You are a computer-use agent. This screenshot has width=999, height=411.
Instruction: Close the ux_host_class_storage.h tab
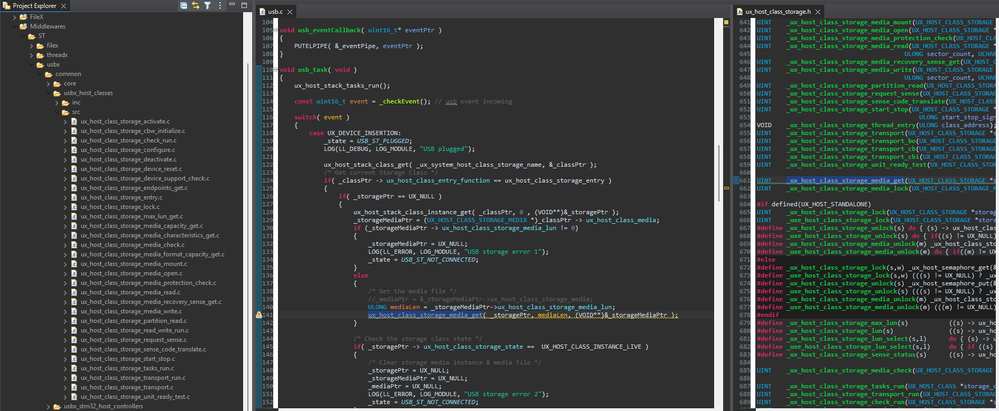coord(818,11)
